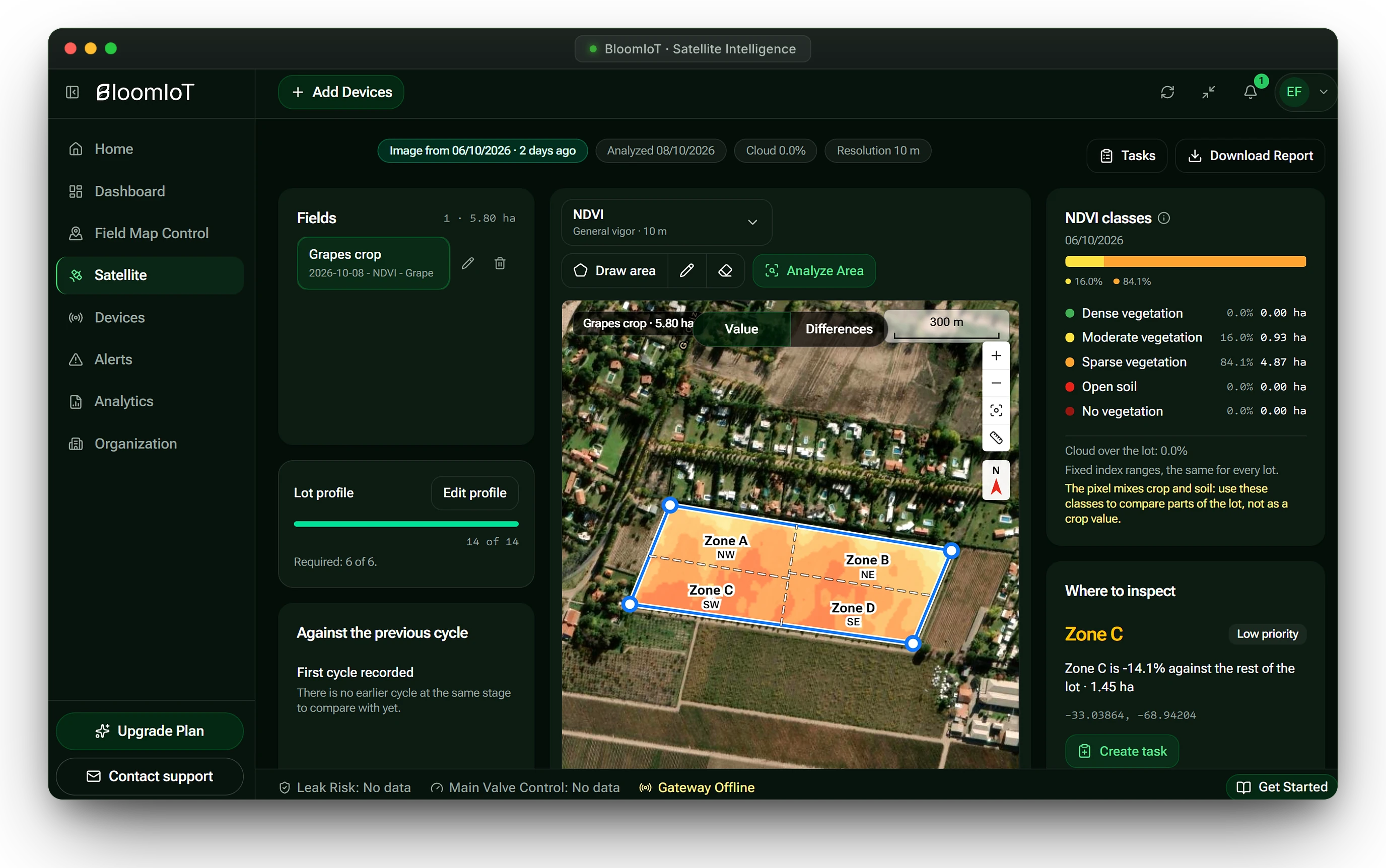Image resolution: width=1386 pixels, height=868 pixels.
Task: Click the Analyzed 08/10/2026 chip
Action: [660, 151]
